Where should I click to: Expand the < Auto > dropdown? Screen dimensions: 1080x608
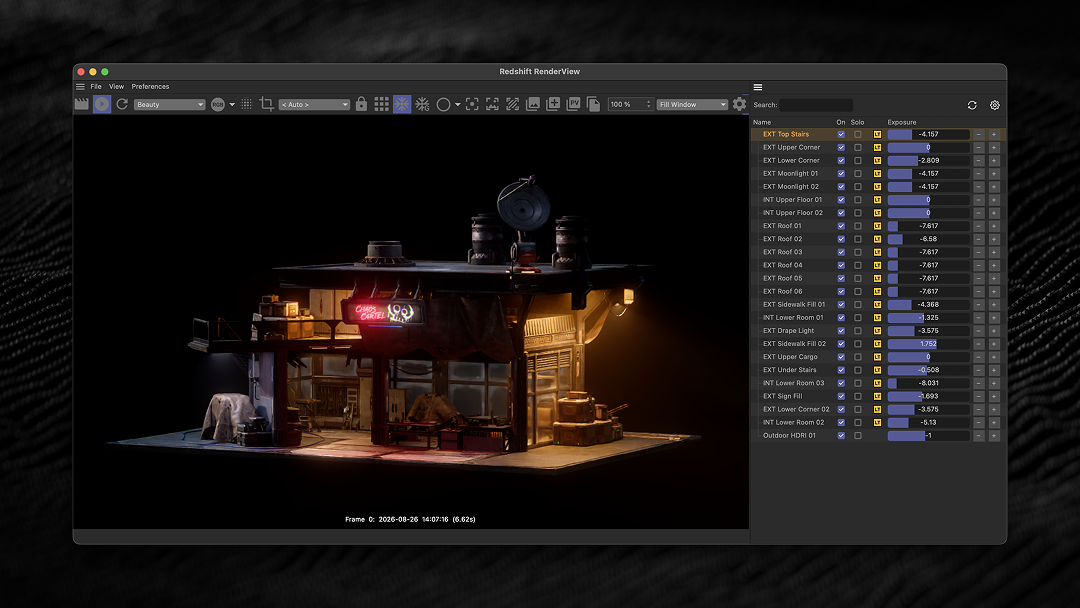pyautogui.click(x=314, y=105)
